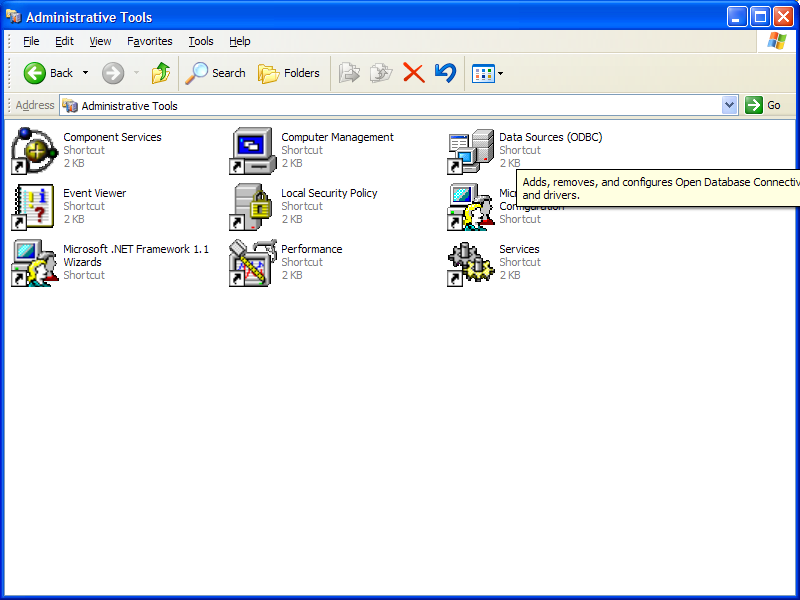
Task: Click the Component Services label text
Action: click(112, 137)
